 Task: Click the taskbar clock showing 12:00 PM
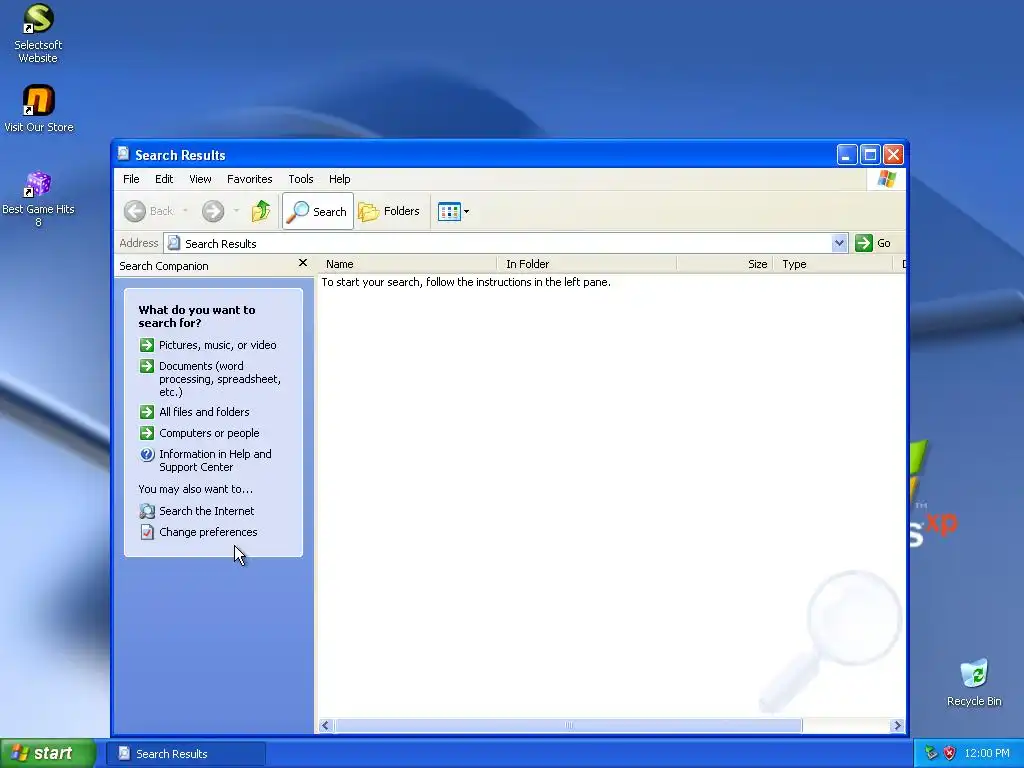(987, 753)
